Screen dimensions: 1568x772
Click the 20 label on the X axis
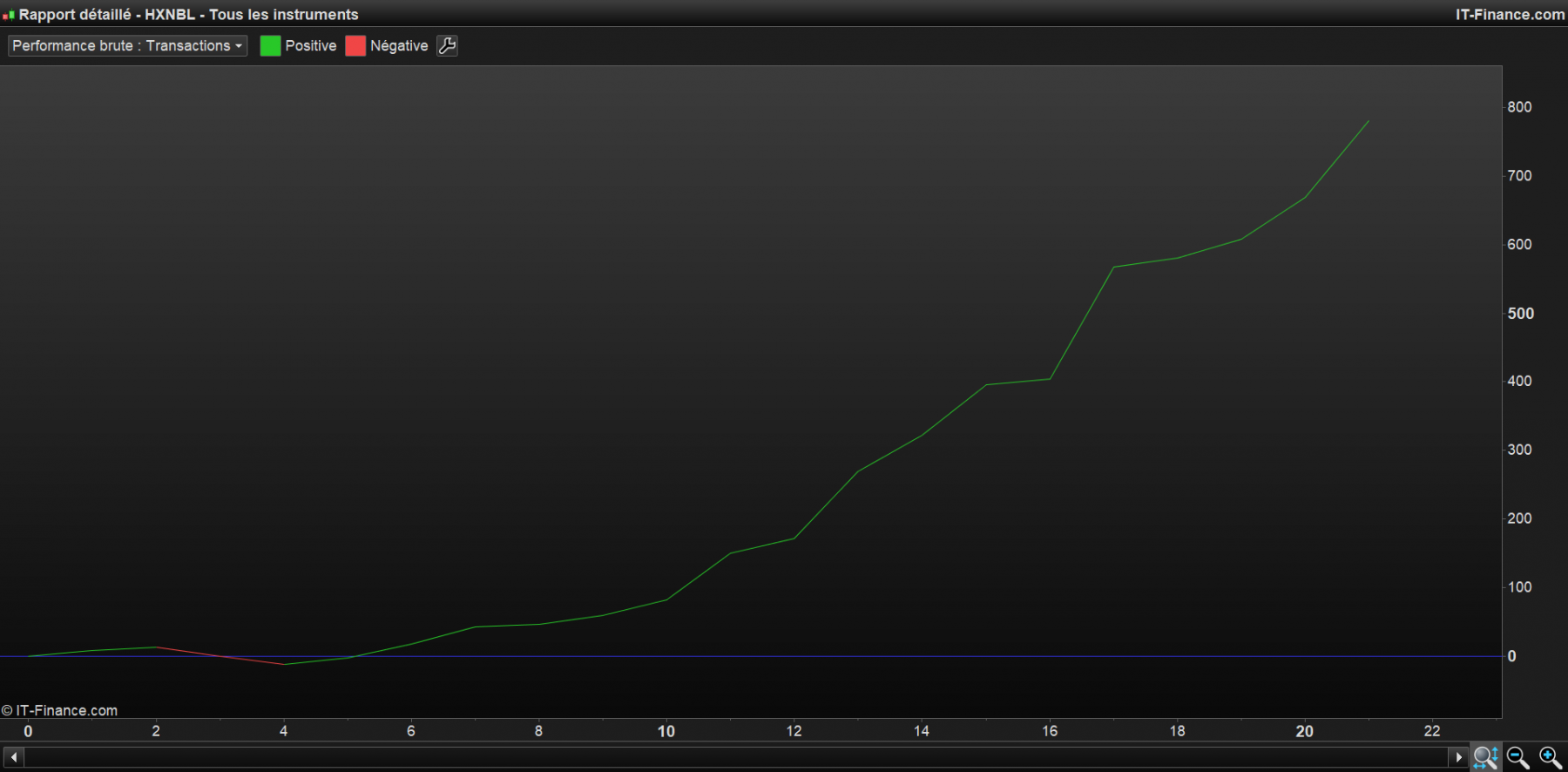(x=1305, y=732)
